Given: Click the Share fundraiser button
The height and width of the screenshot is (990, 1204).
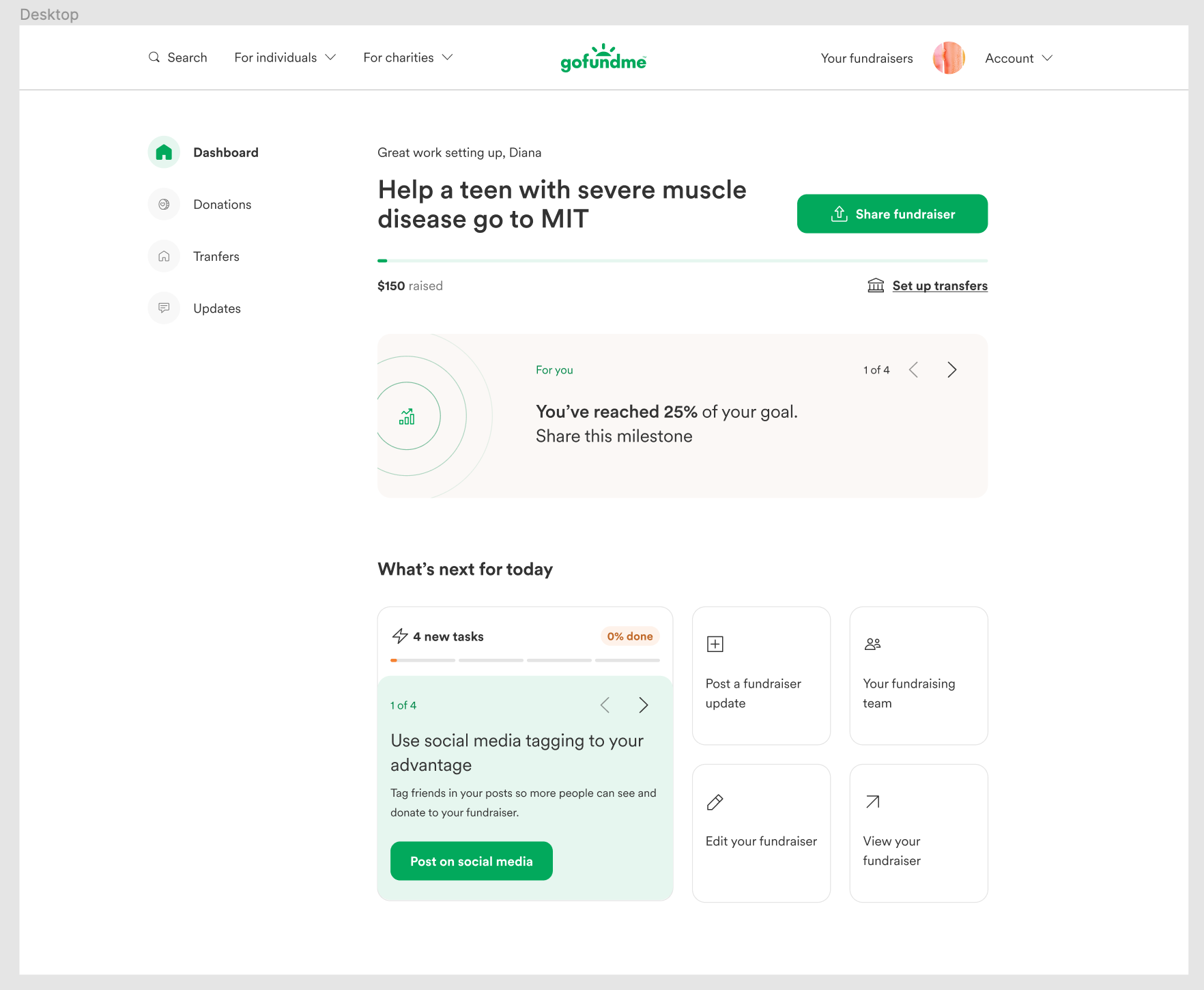Looking at the screenshot, I should tap(892, 214).
